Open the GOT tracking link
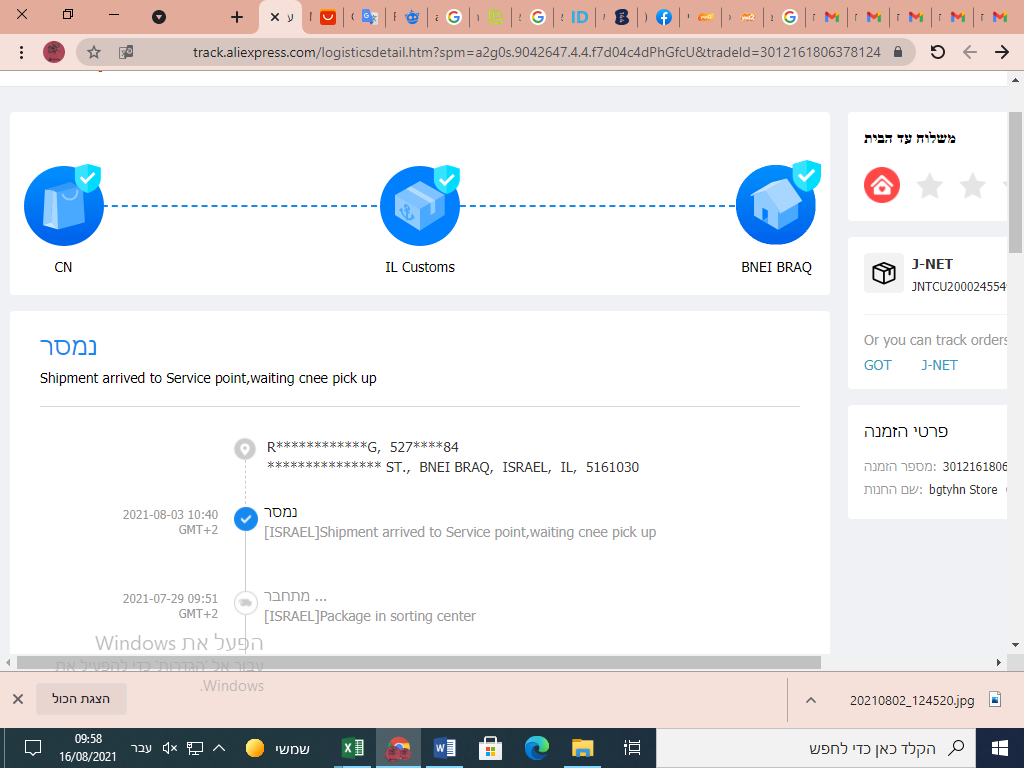Screen dimensions: 1024x768 pyautogui.click(x=877, y=365)
